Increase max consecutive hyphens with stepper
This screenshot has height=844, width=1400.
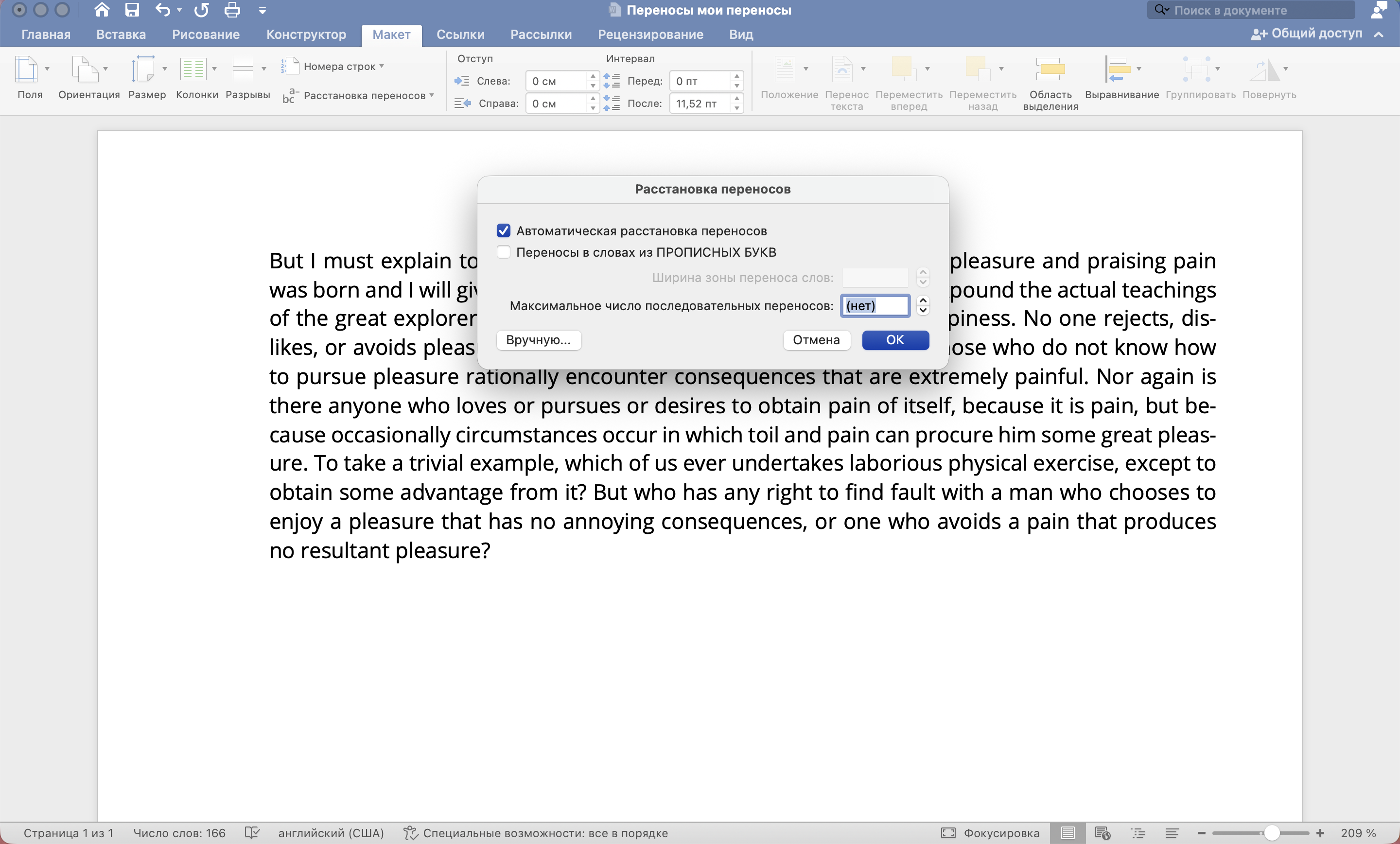click(x=923, y=300)
